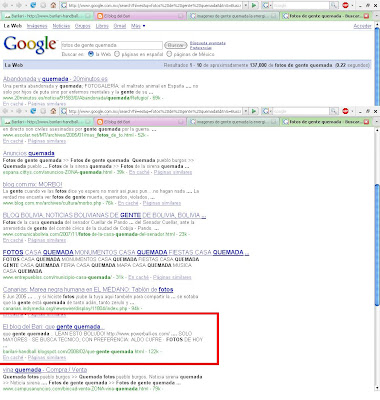Switch to 'El blog del Bari' tab in upper window

point(140,16)
